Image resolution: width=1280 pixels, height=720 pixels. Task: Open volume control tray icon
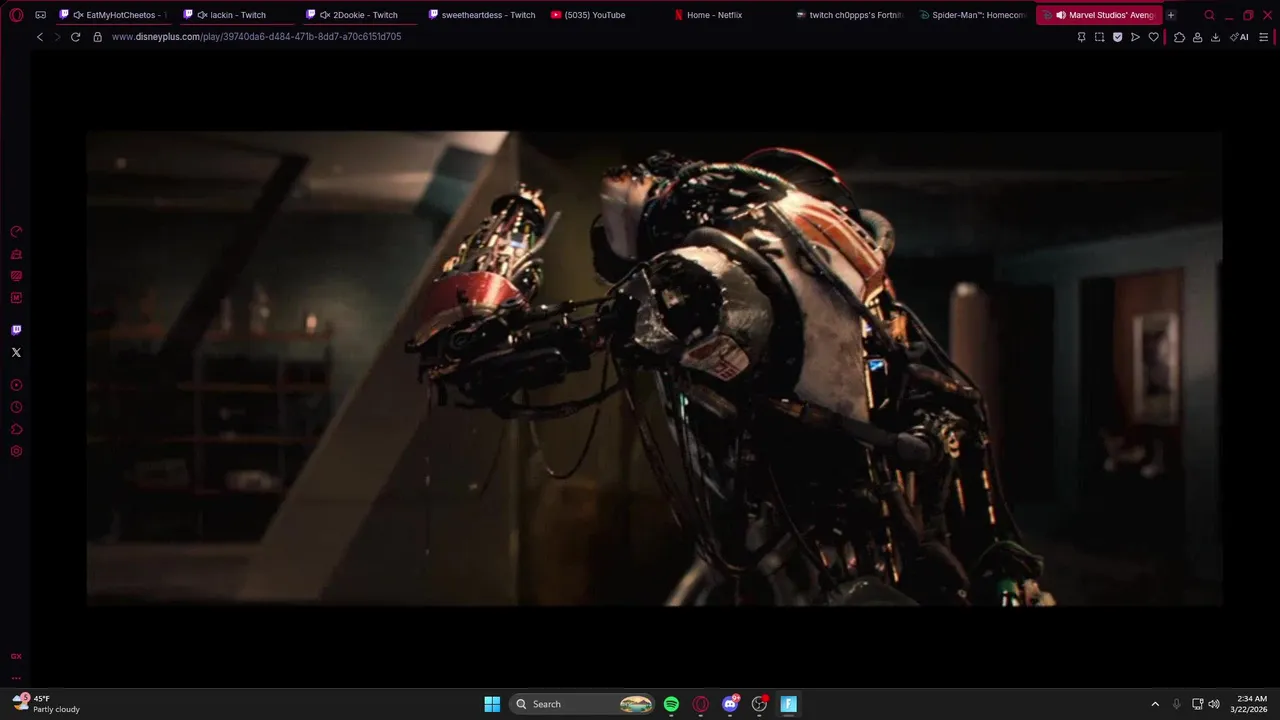click(1214, 704)
